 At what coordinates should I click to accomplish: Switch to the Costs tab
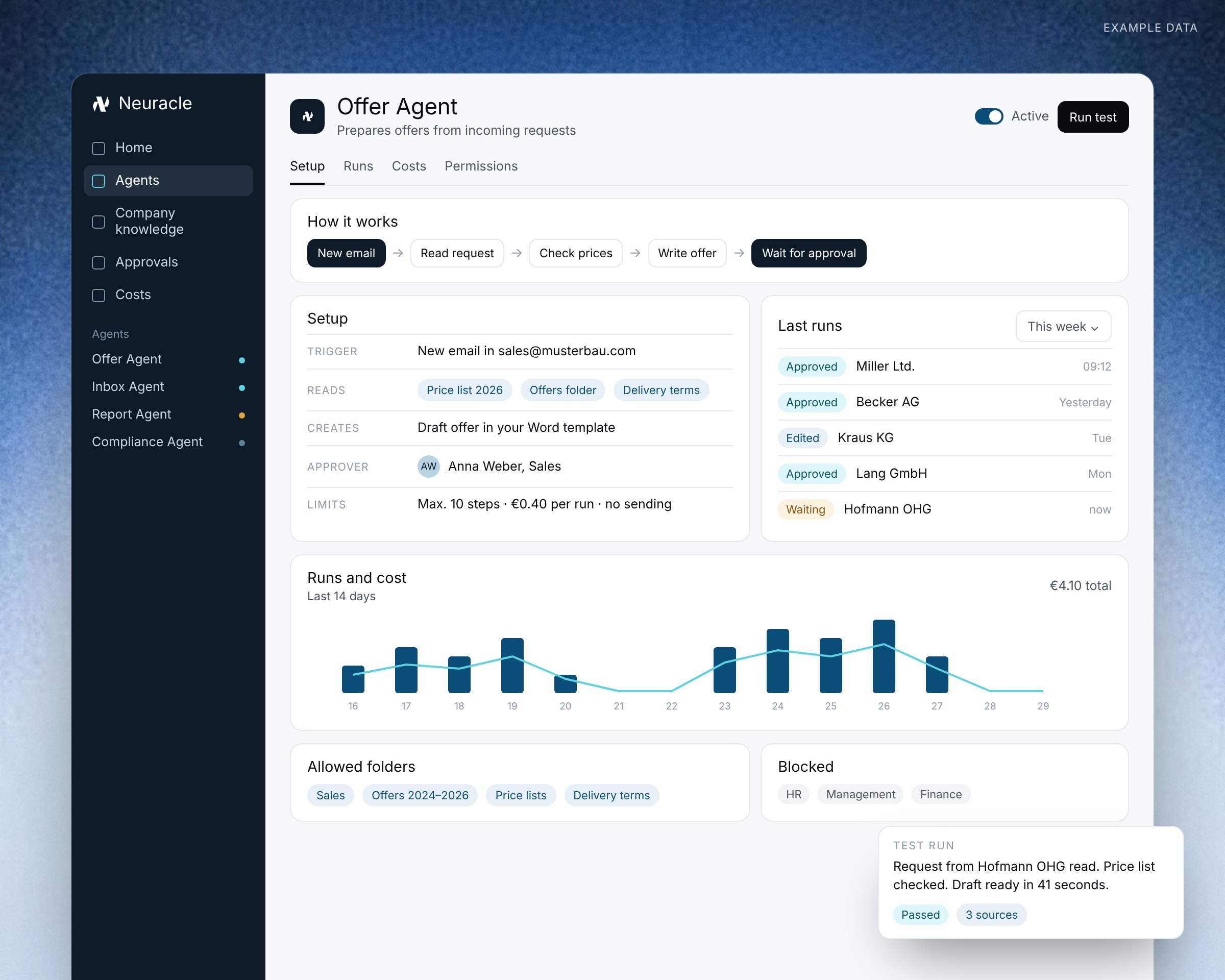(408, 166)
